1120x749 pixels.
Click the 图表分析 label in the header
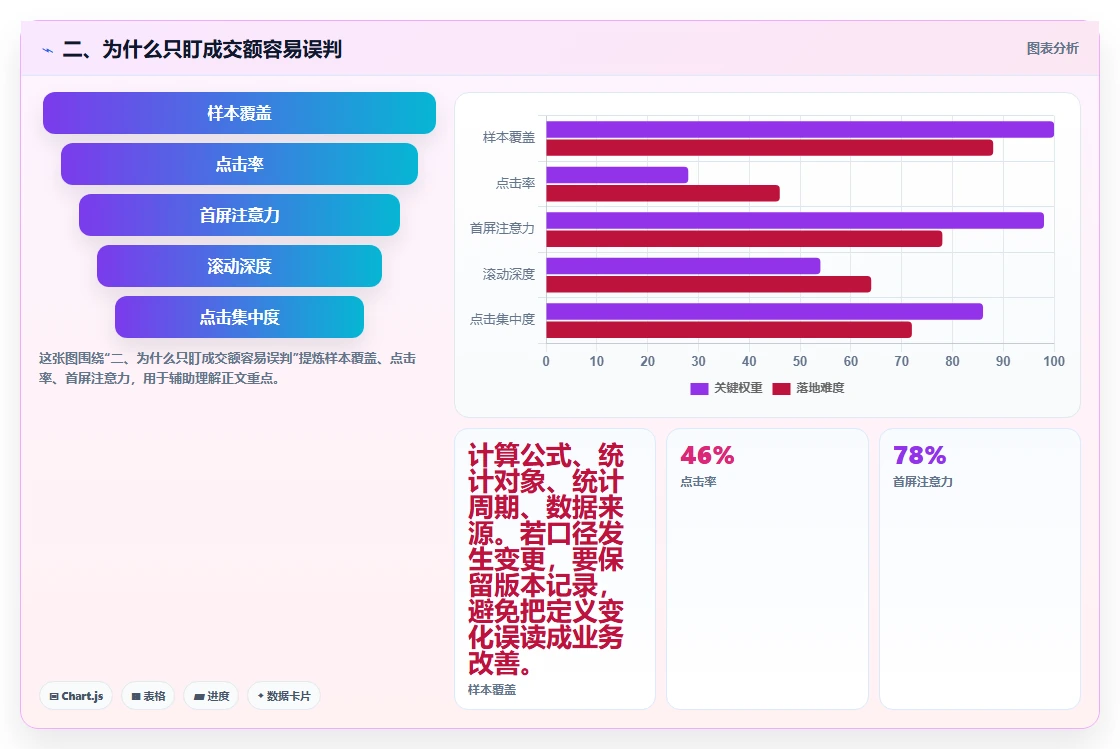click(1052, 49)
